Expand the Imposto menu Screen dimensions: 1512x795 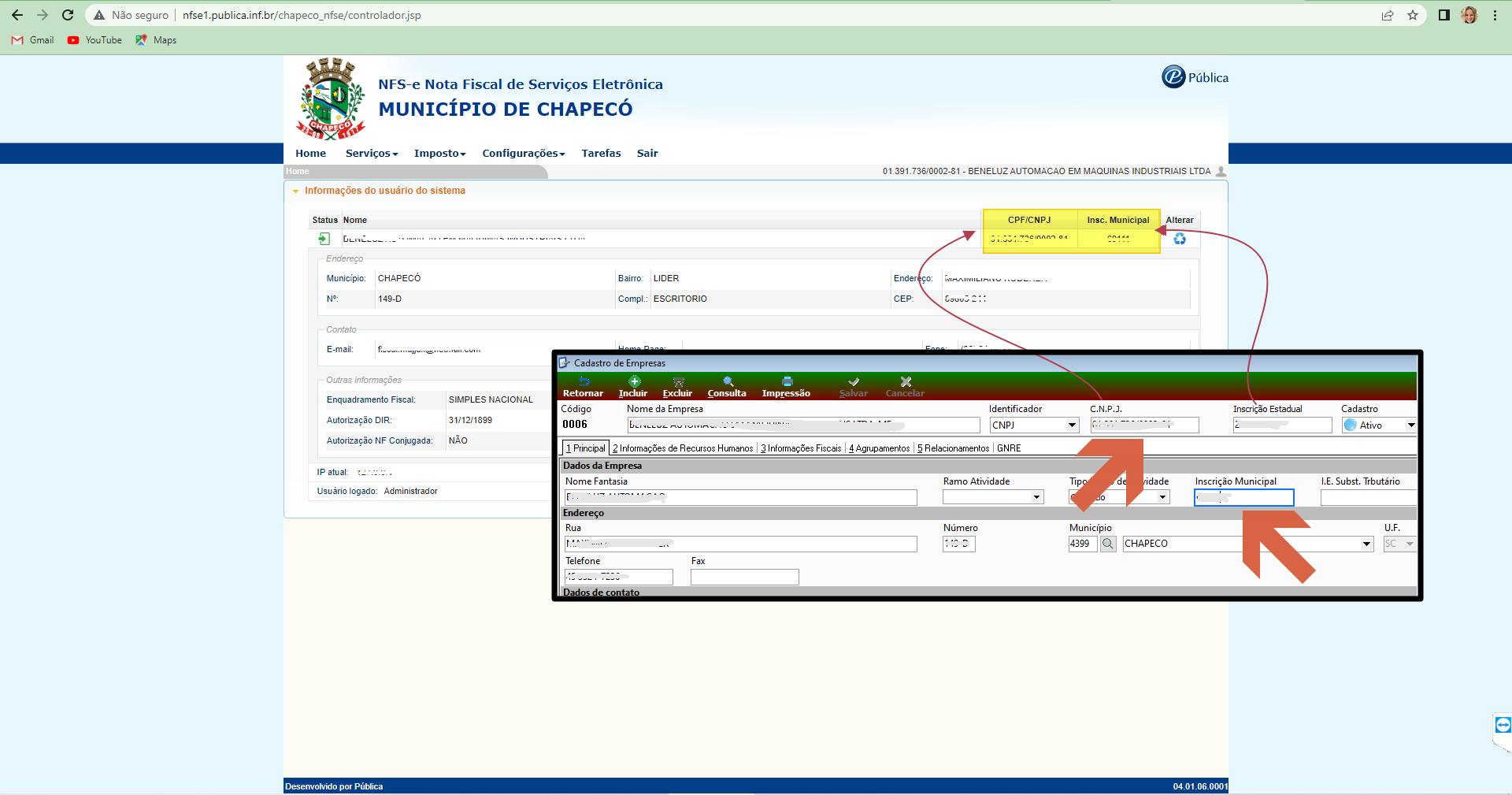440,154
